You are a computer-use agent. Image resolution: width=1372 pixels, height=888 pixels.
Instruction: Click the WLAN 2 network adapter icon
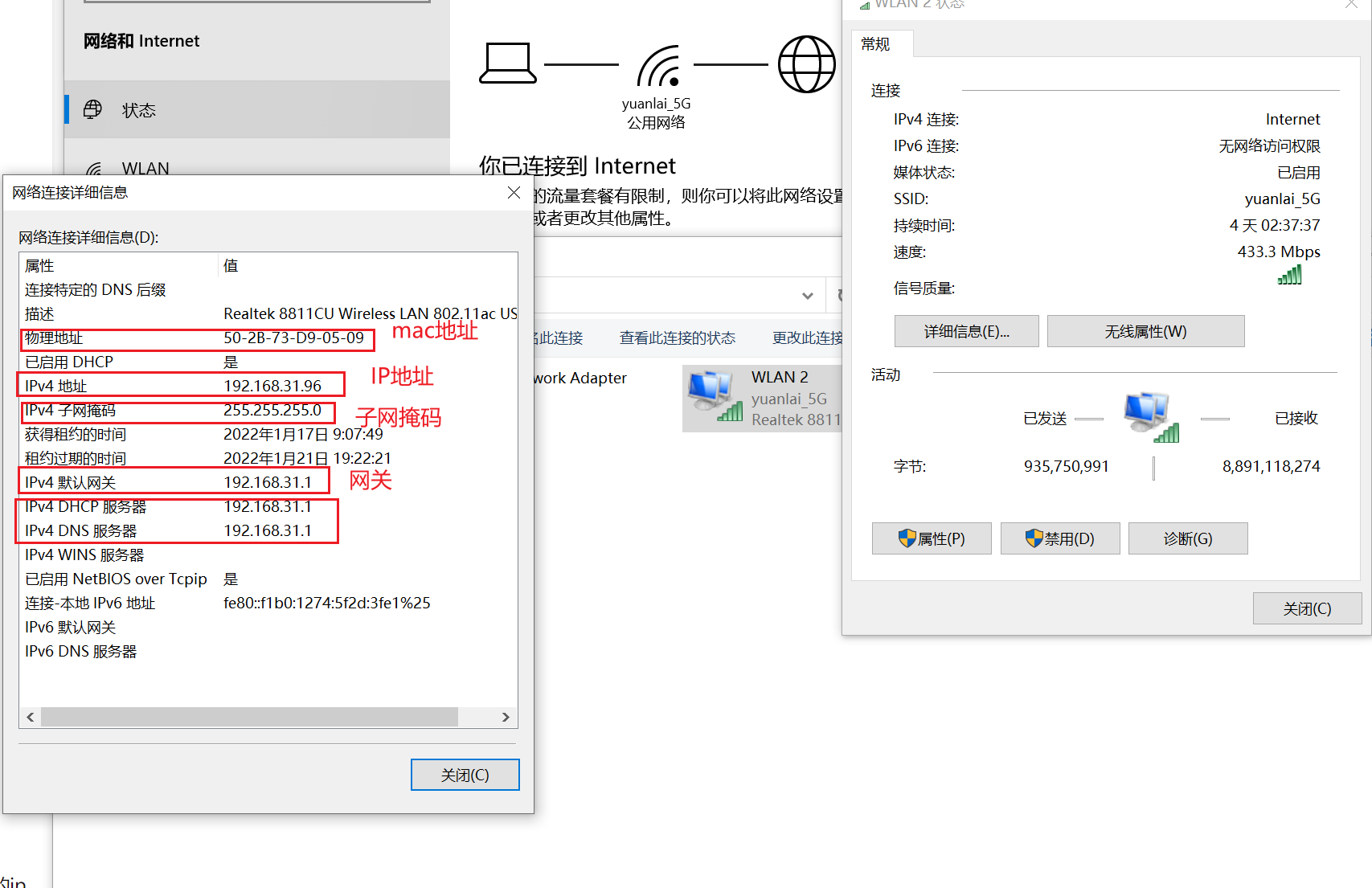(x=715, y=396)
